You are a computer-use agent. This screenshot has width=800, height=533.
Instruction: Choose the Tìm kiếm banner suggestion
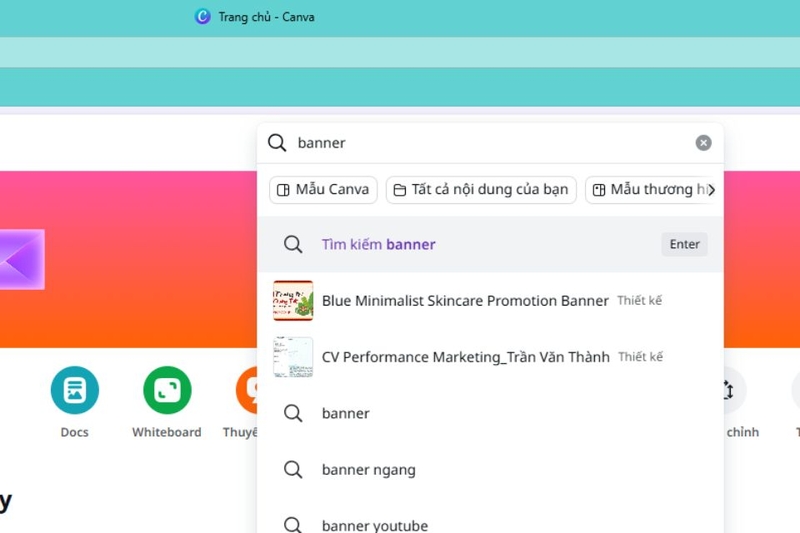coord(490,244)
